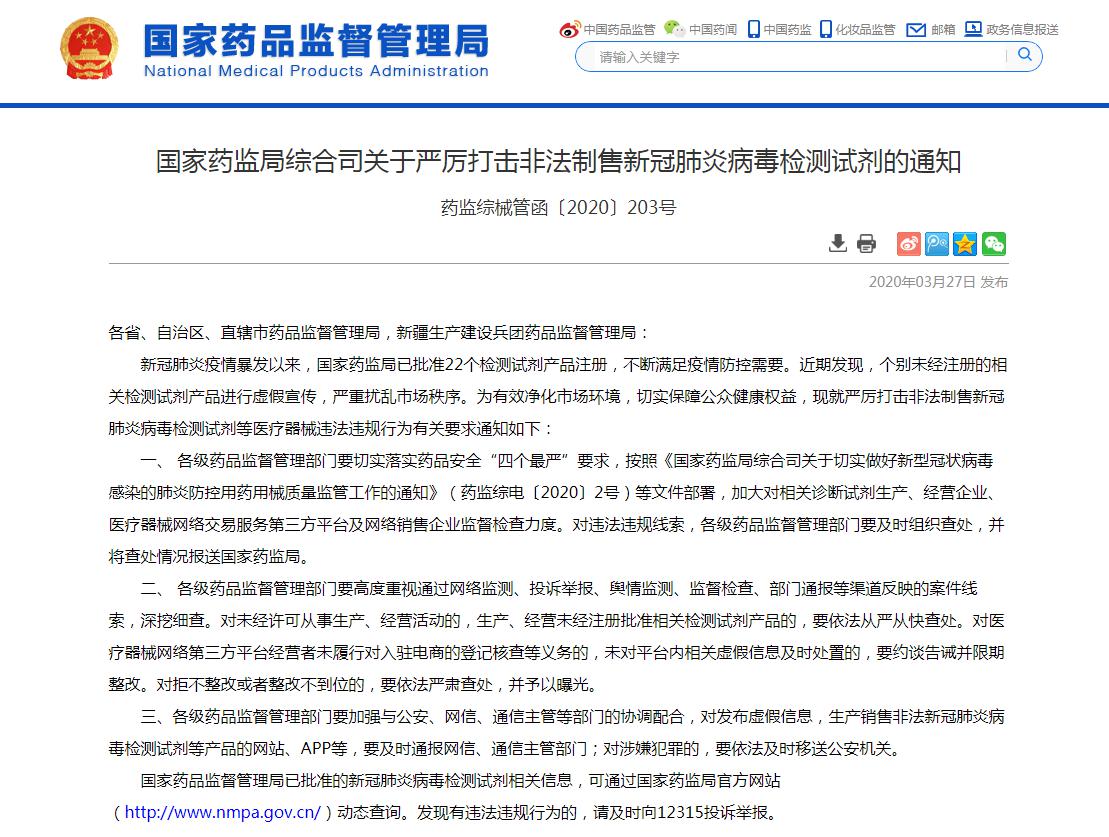This screenshot has height=837, width=1109.
Task: Click the notice headline 国家药监局综合司关于严厉打击…的通知
Action: click(x=558, y=161)
